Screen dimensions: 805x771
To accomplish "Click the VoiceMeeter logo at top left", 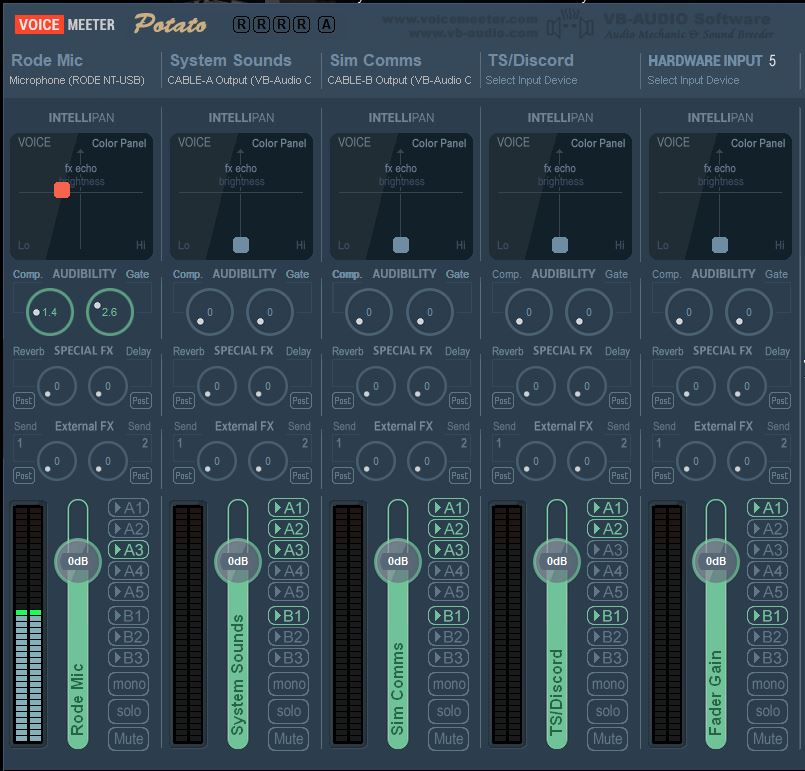I will (x=65, y=24).
